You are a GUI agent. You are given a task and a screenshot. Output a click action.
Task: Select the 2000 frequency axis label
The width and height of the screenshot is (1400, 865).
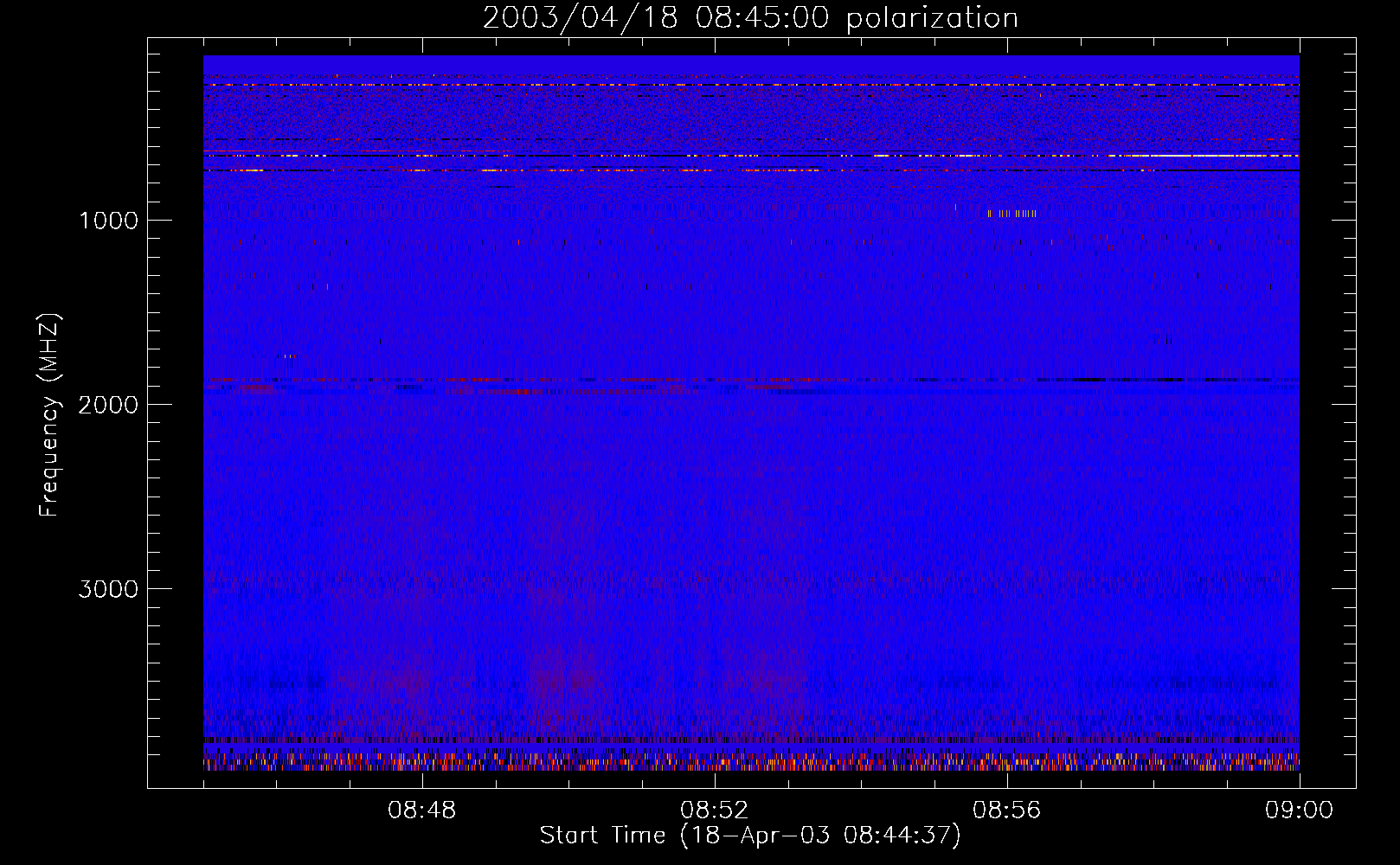point(108,405)
